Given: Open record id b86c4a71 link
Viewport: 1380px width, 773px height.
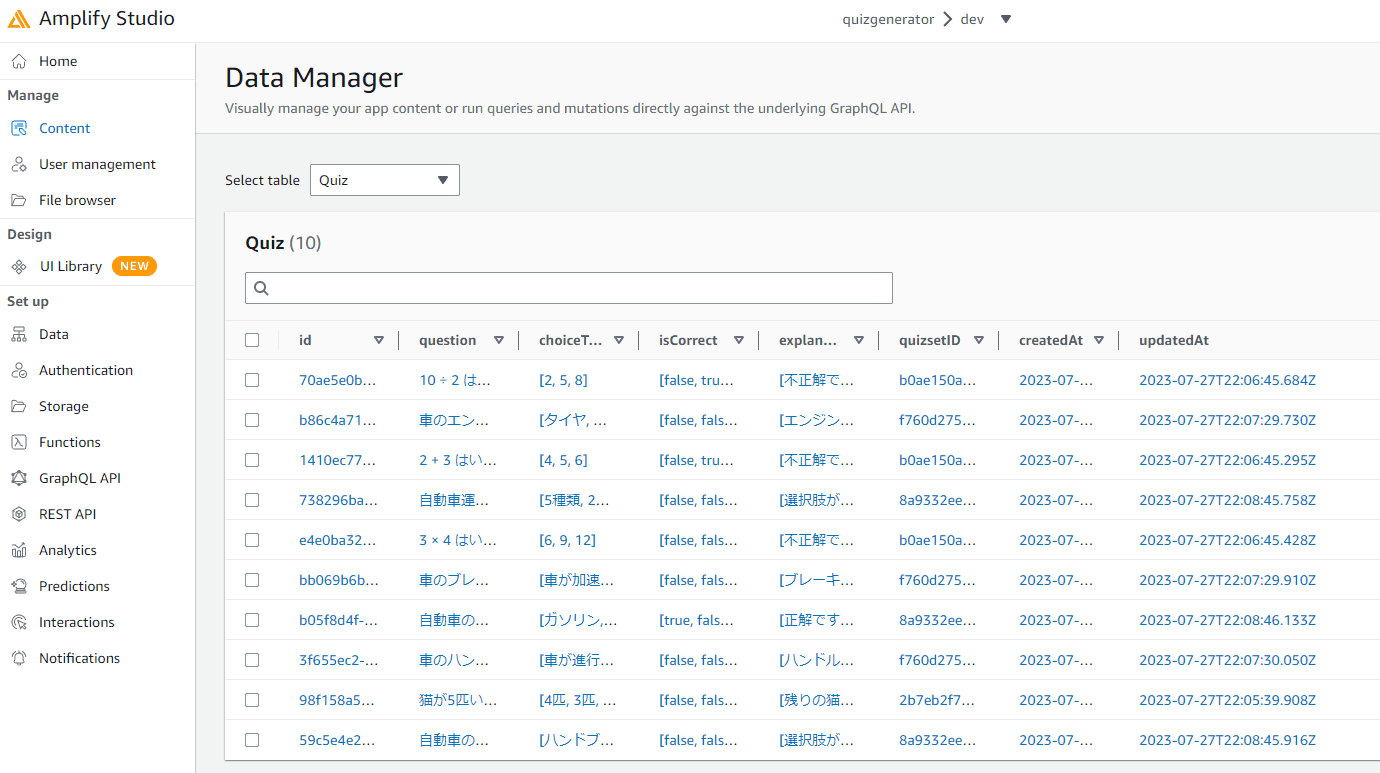Looking at the screenshot, I should pos(337,420).
